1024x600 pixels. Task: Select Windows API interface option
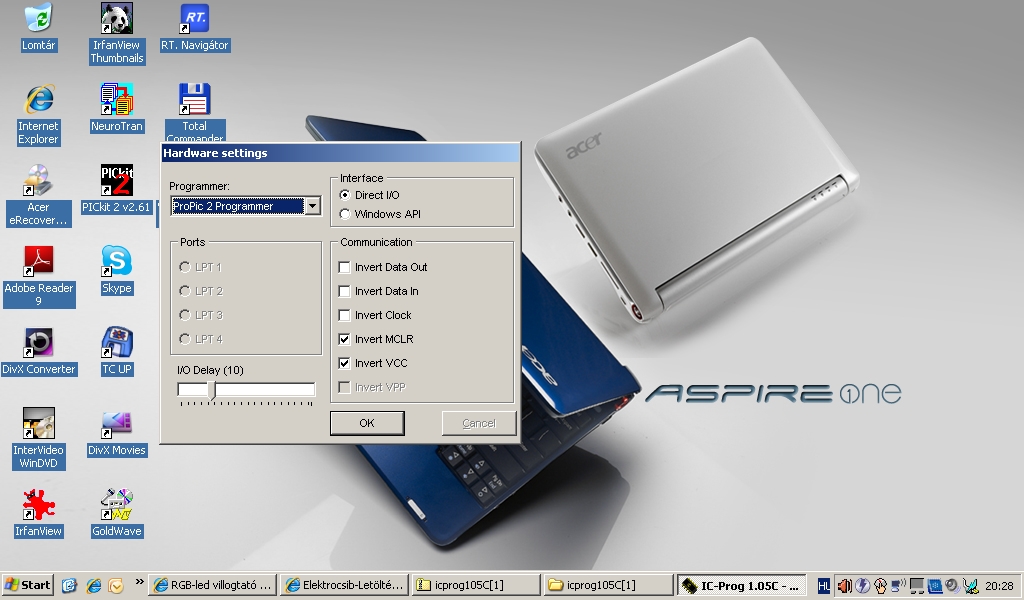point(380,213)
